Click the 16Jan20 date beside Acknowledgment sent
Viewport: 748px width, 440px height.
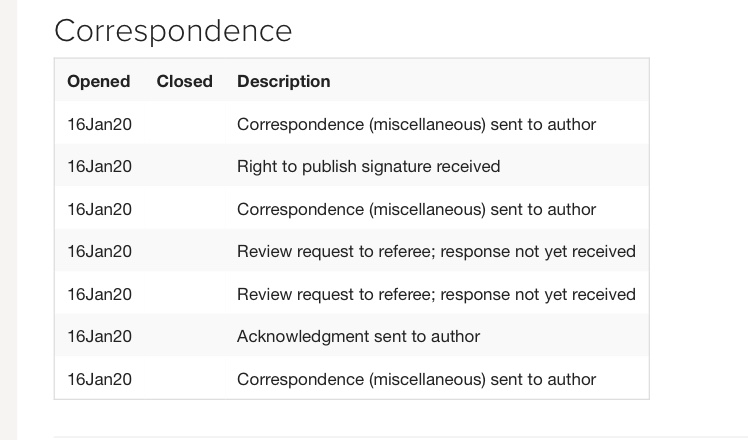[100, 337]
